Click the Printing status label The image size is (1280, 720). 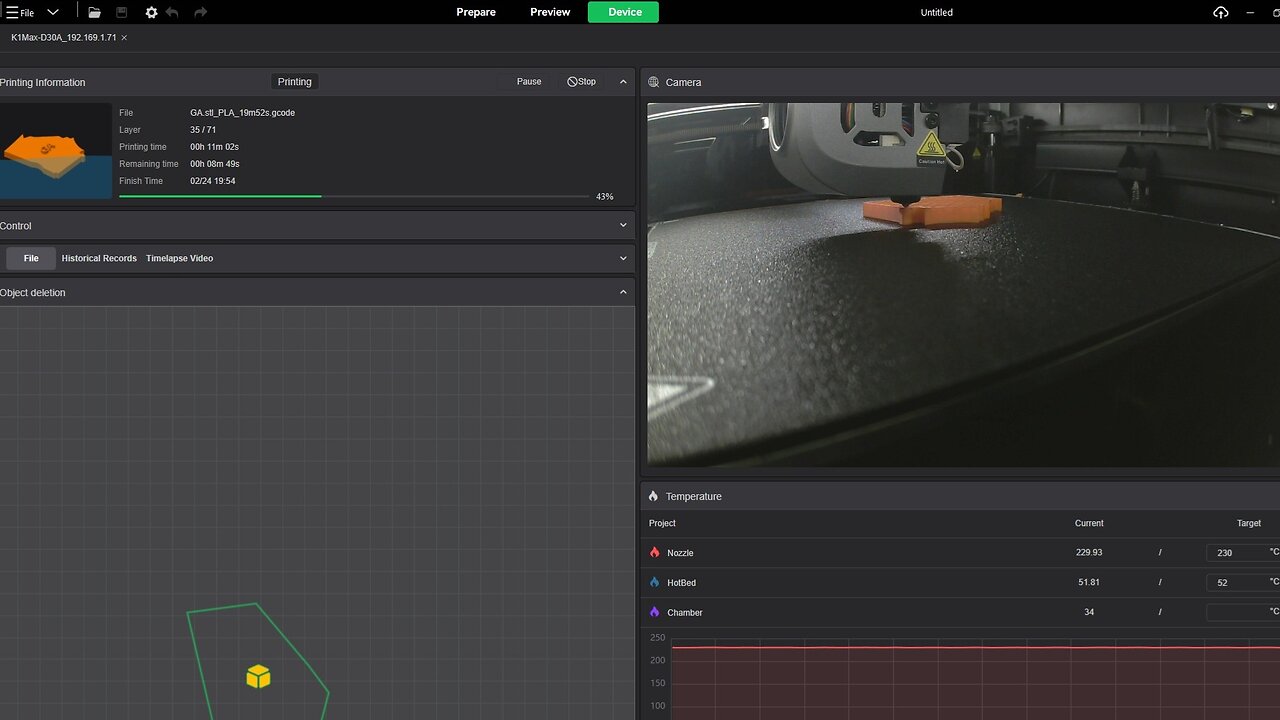click(294, 82)
